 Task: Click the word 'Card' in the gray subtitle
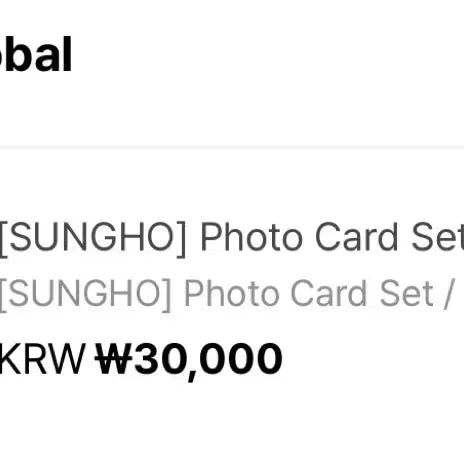click(329, 293)
